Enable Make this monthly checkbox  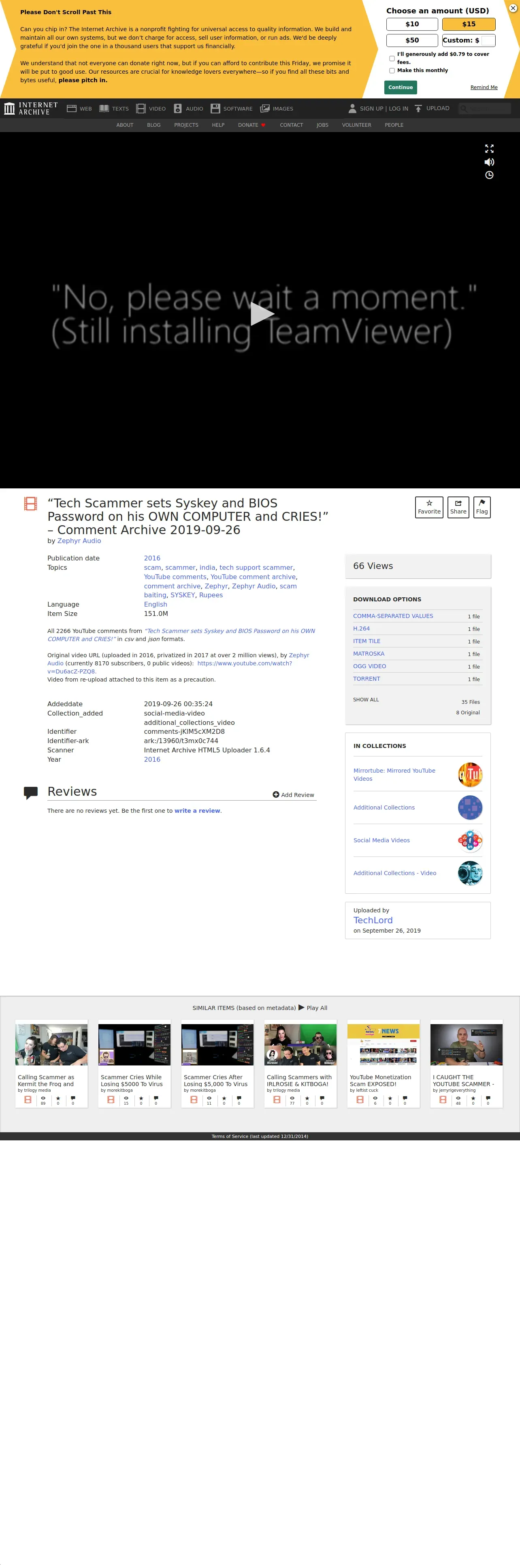pos(392,70)
